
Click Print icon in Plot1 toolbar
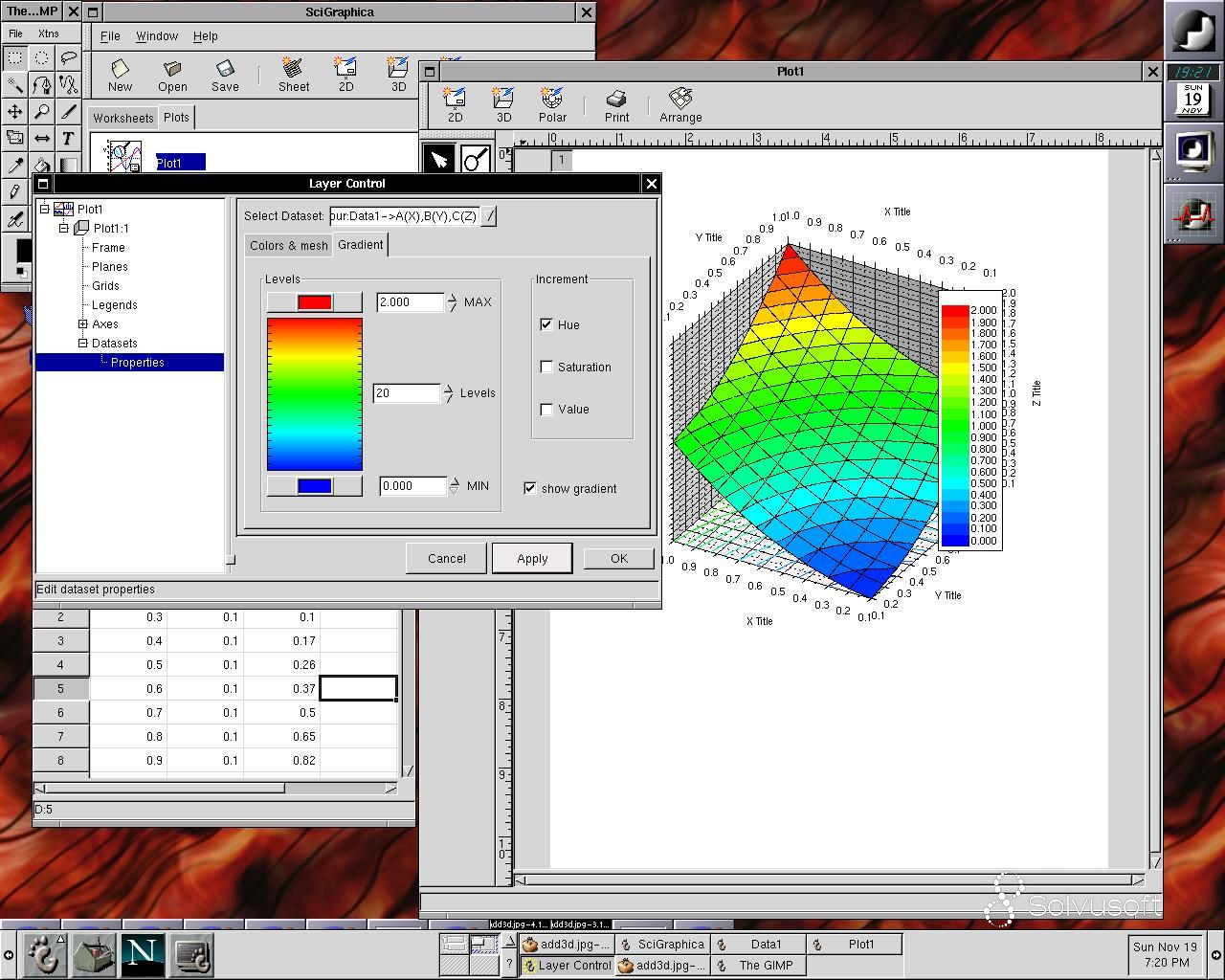pos(617,105)
